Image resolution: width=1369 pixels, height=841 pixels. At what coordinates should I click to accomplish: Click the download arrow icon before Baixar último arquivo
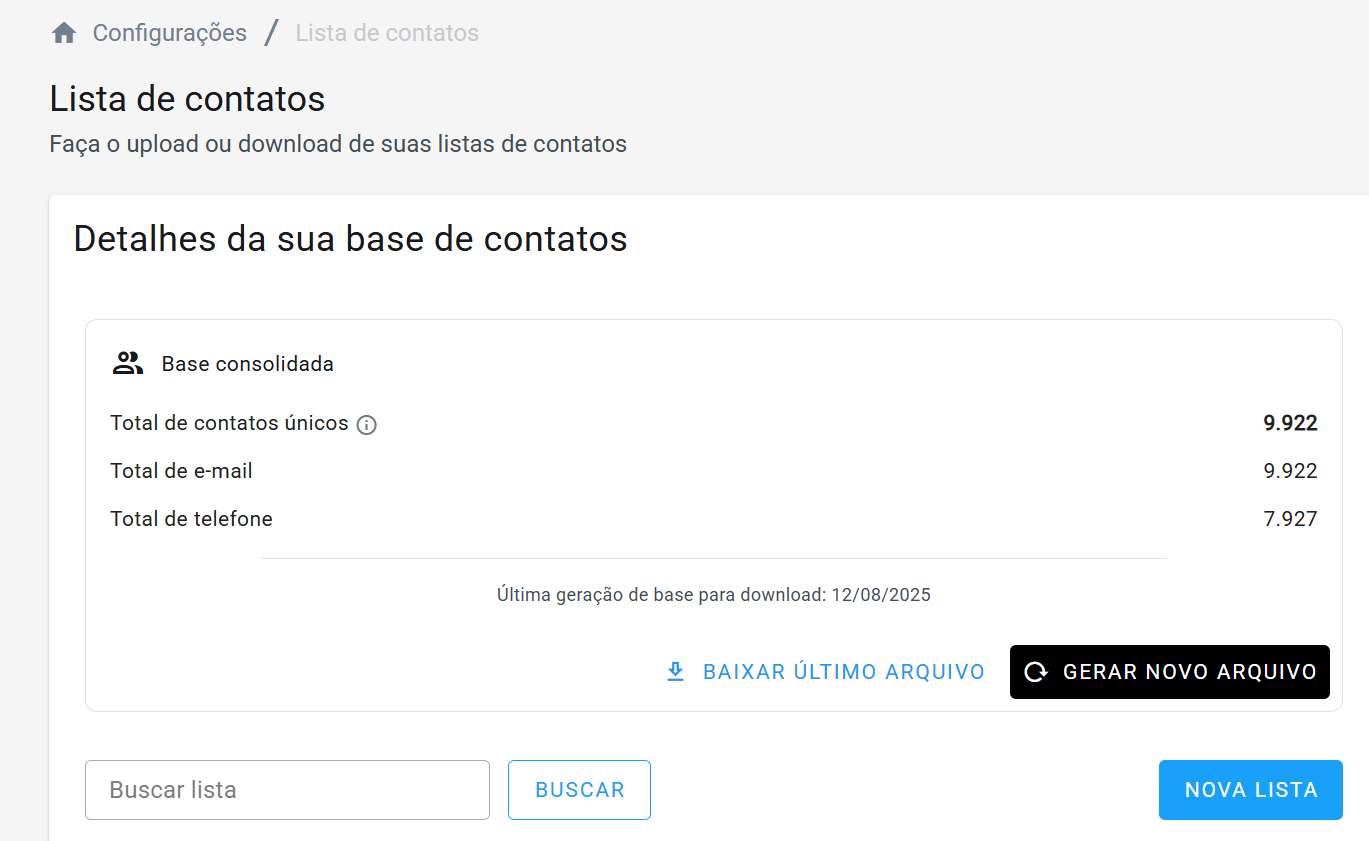pos(676,672)
